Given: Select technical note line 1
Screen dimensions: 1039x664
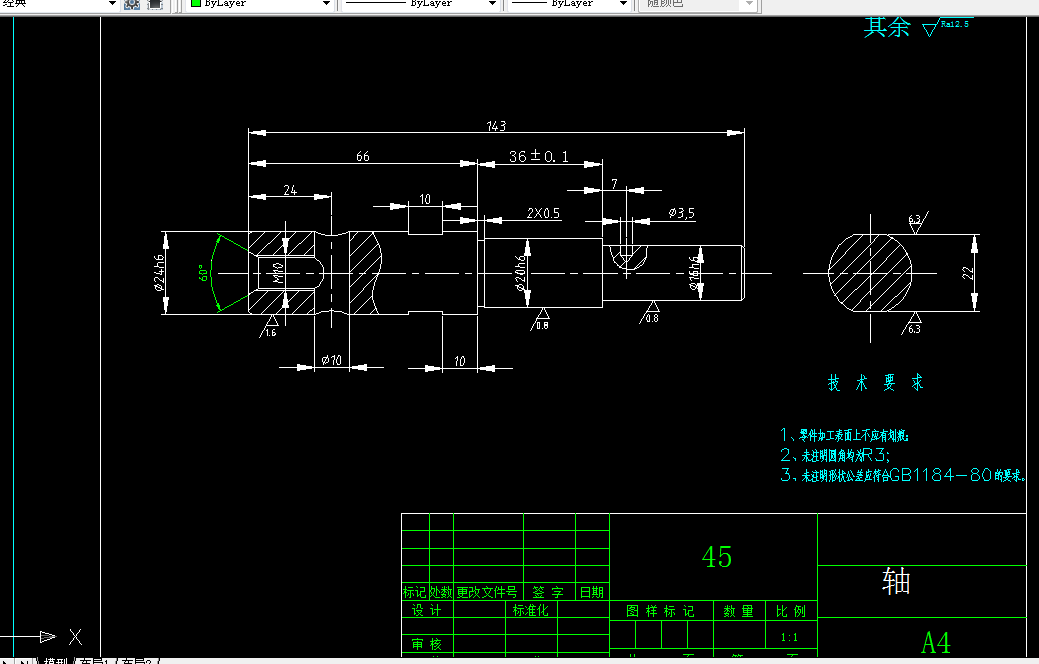Looking at the screenshot, I should [844, 435].
